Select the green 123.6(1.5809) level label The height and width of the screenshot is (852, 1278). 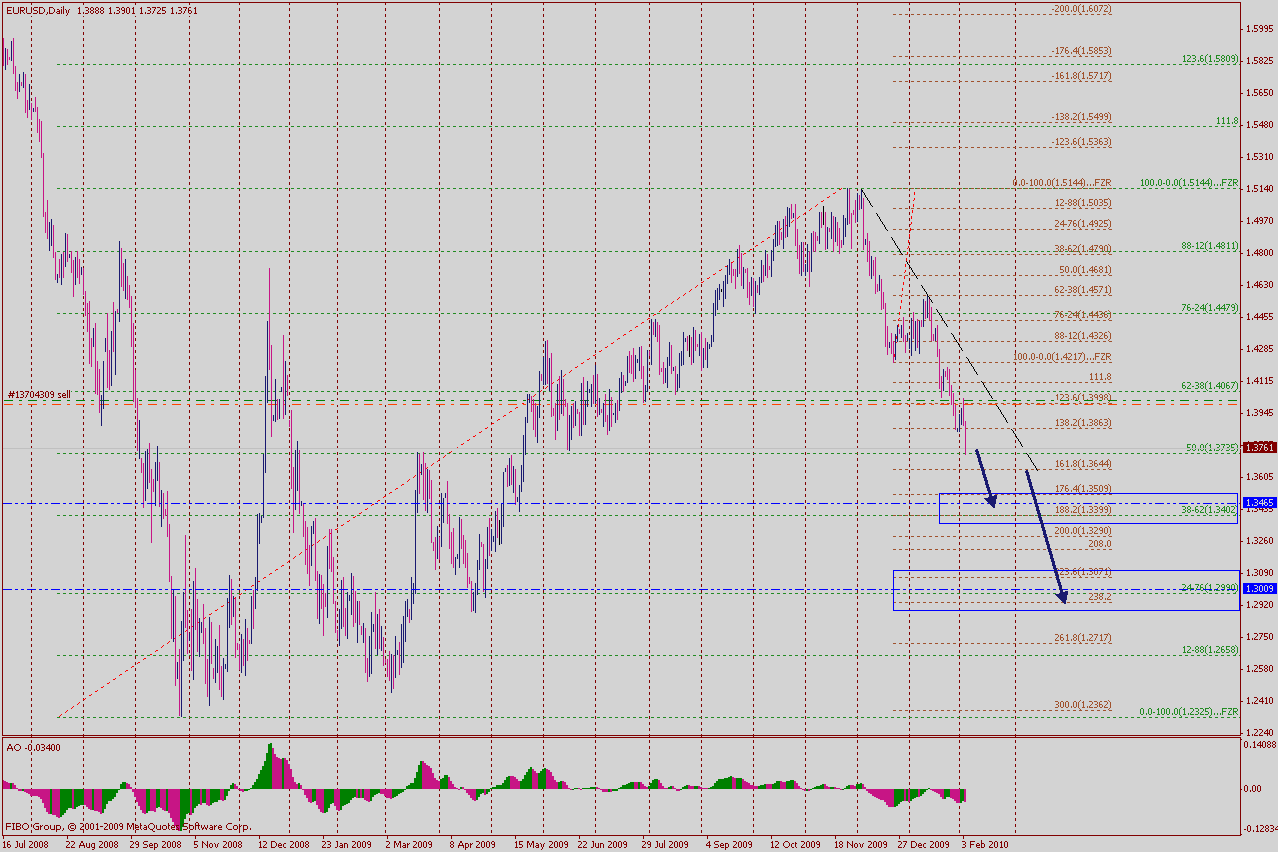coord(1210,59)
